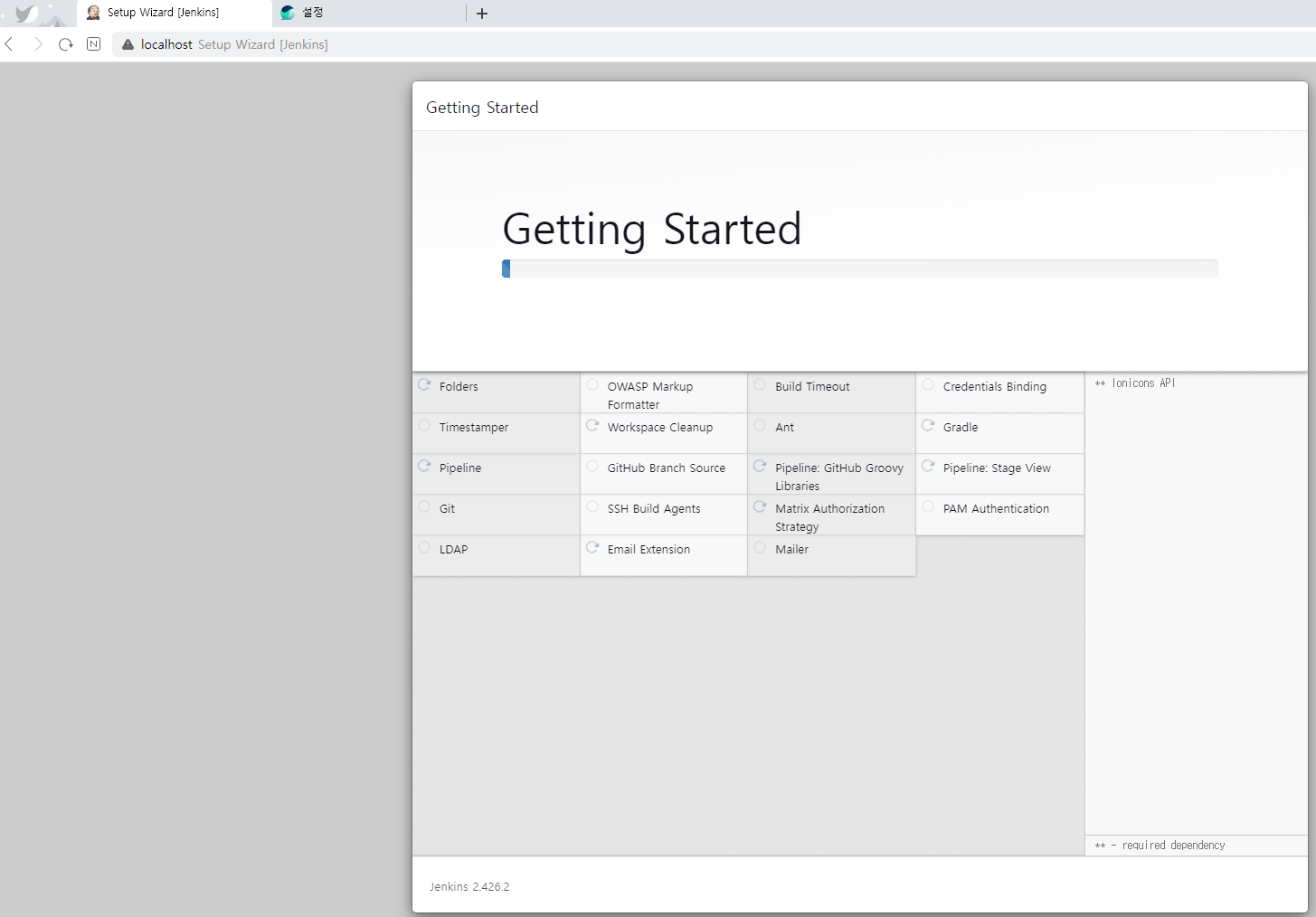Click the status circle beside Build Timeout
Image resolution: width=1316 pixels, height=917 pixels.
pyautogui.click(x=760, y=384)
